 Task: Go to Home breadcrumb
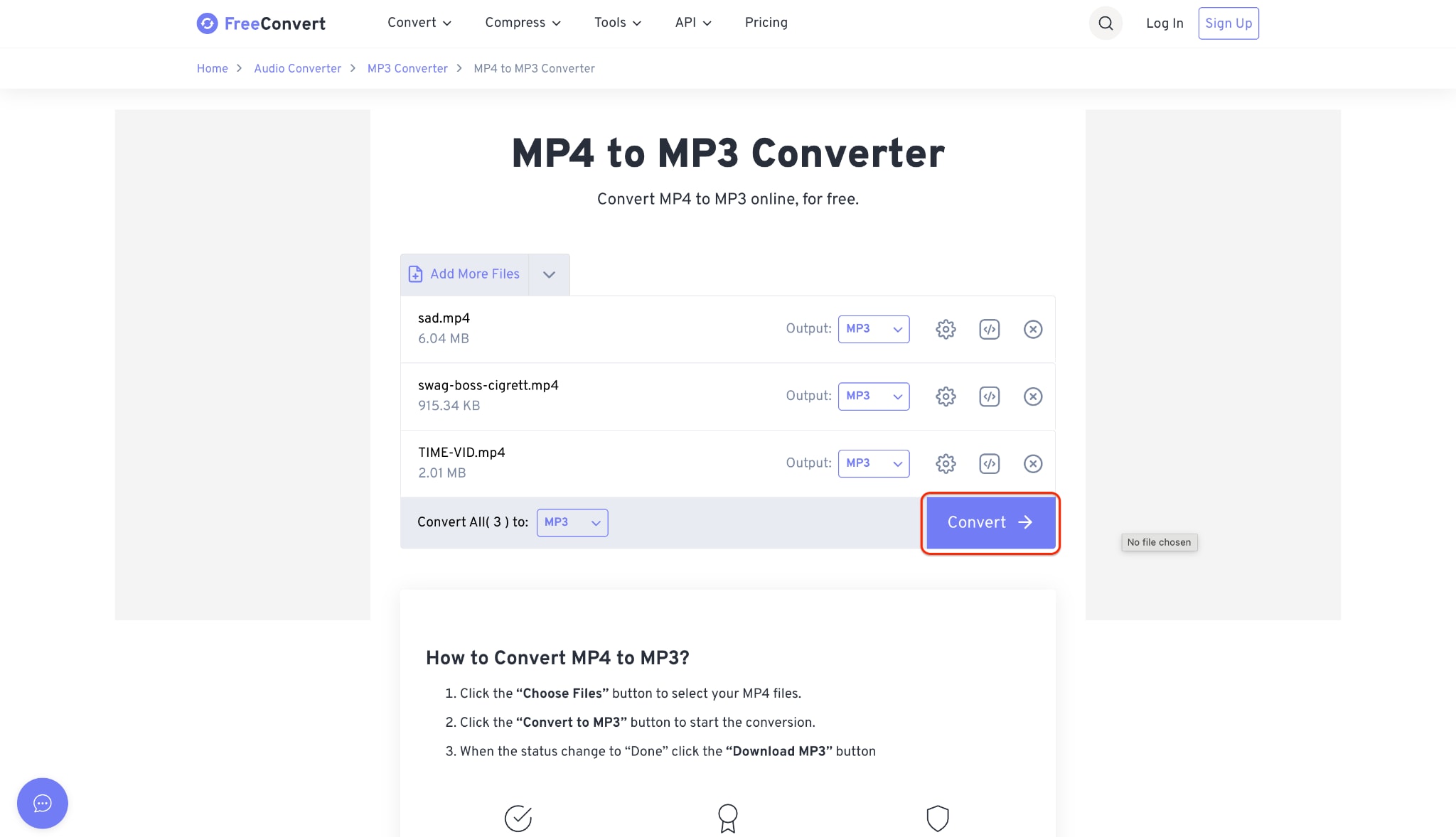point(213,68)
